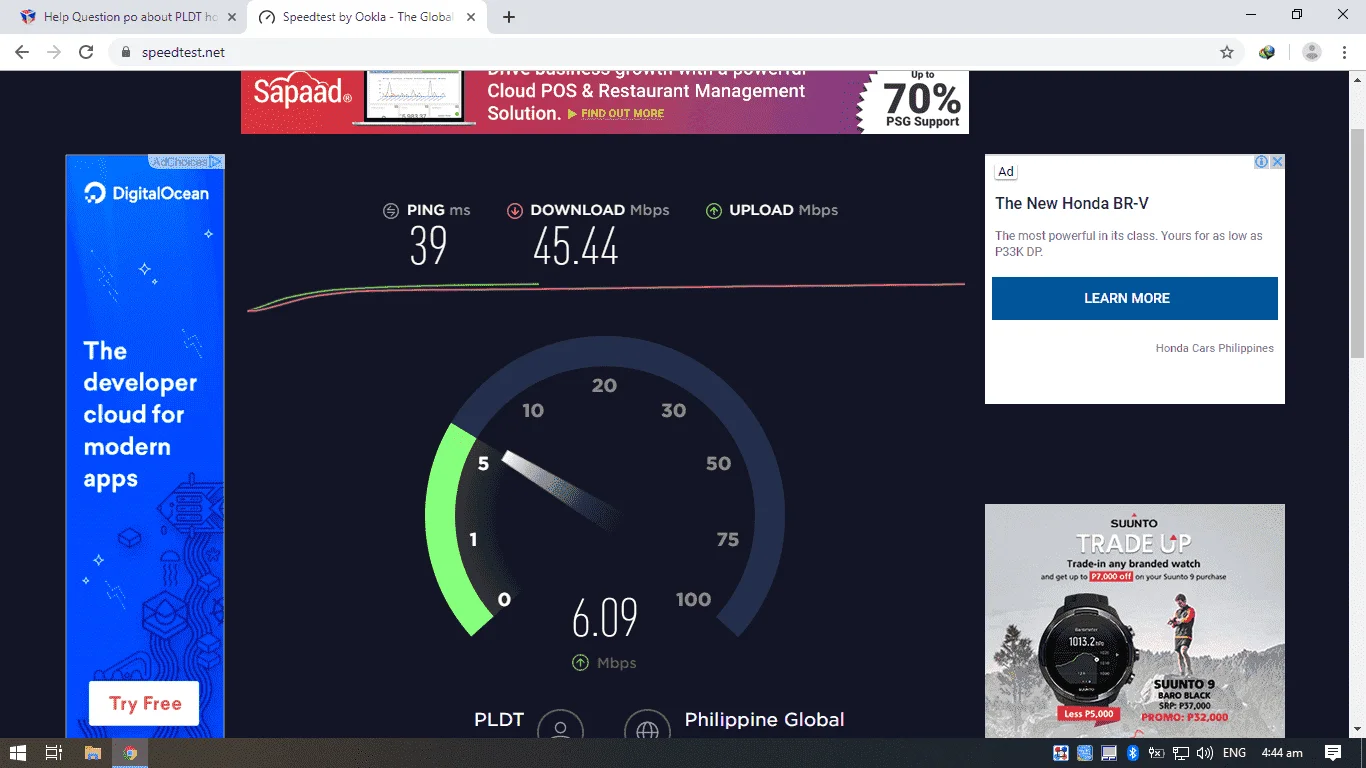Image resolution: width=1366 pixels, height=768 pixels.
Task: Click the DigitalOcean logo in the side ad
Action: (146, 193)
